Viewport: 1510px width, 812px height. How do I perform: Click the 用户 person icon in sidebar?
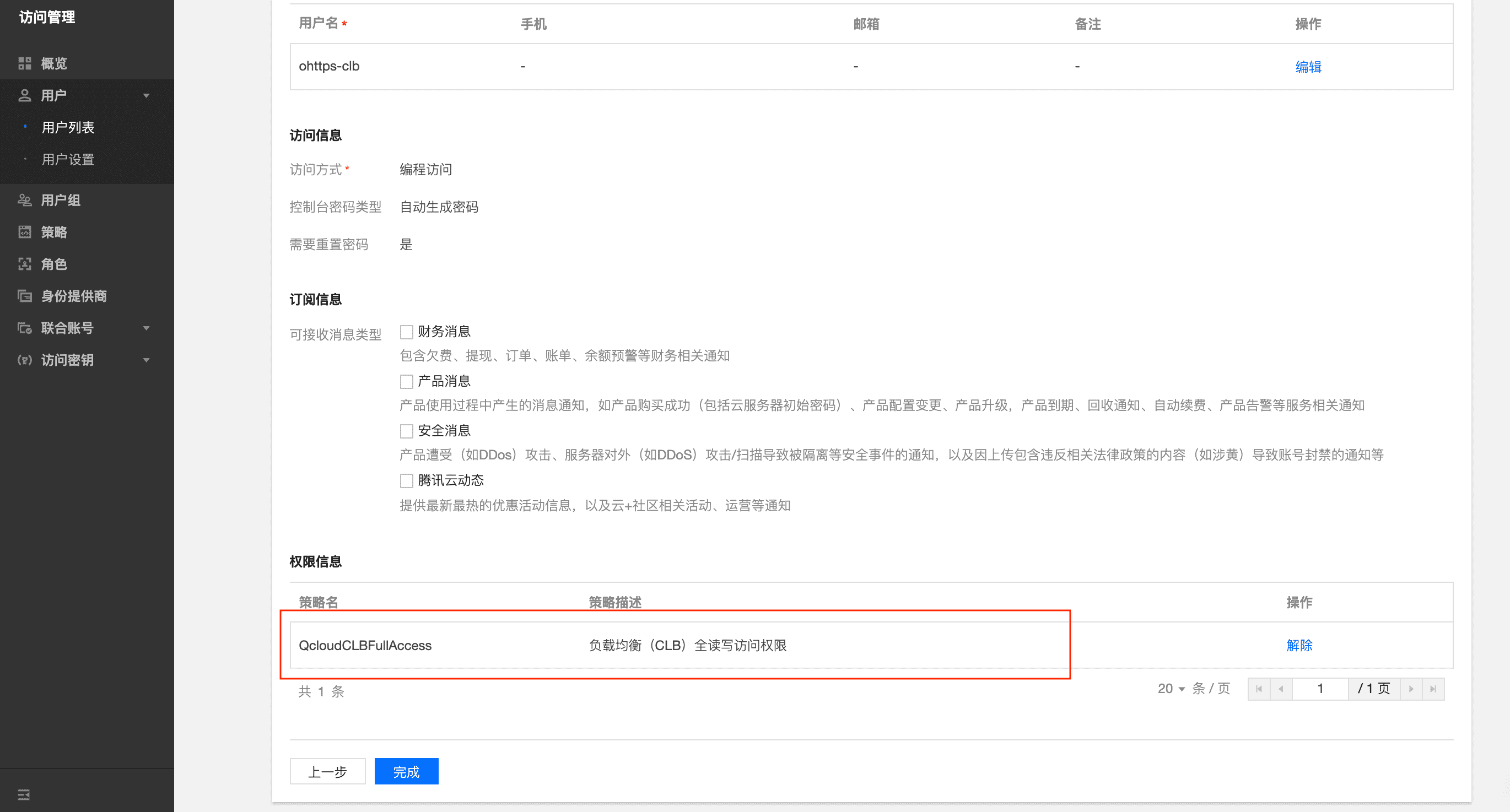point(25,95)
